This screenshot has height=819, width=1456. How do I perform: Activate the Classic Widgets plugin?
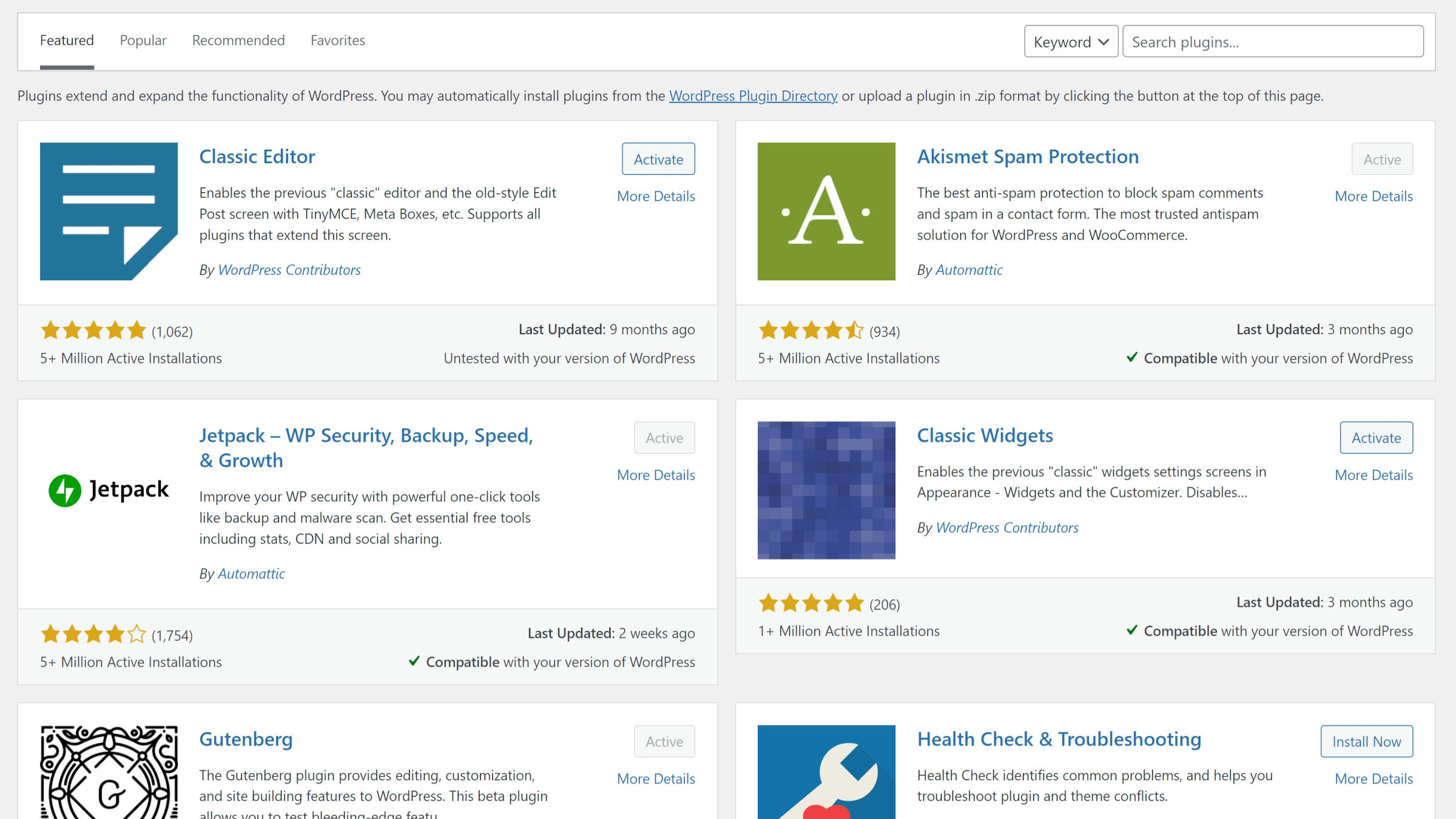coord(1376,437)
